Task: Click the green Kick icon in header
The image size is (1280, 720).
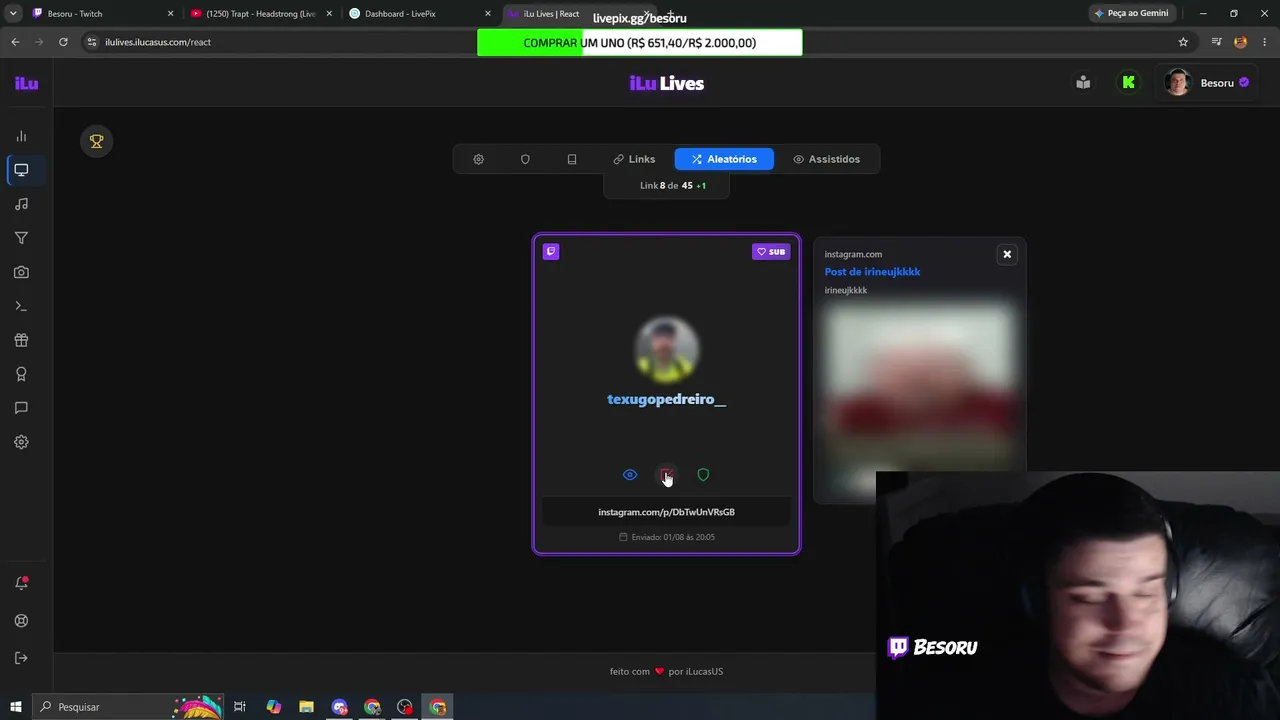Action: pyautogui.click(x=1129, y=83)
